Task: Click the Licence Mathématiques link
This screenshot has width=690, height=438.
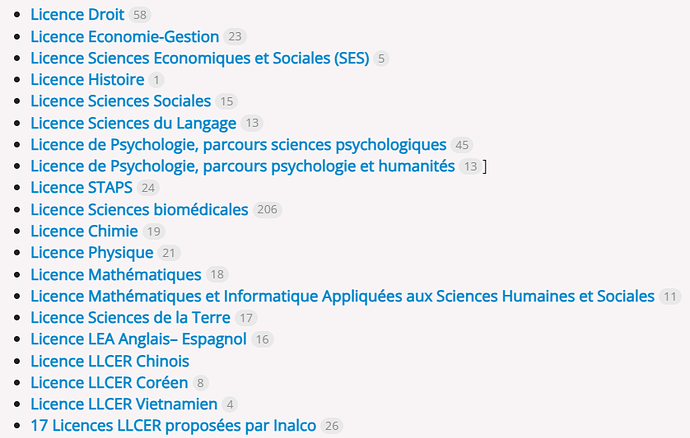Action: click(116, 275)
